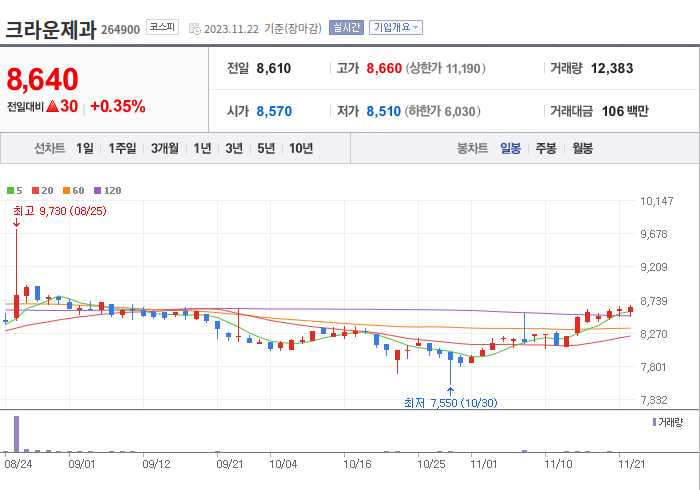Click the 상한가 11,190 upper limit text
Screen dimensions: 700x490
tap(445, 68)
